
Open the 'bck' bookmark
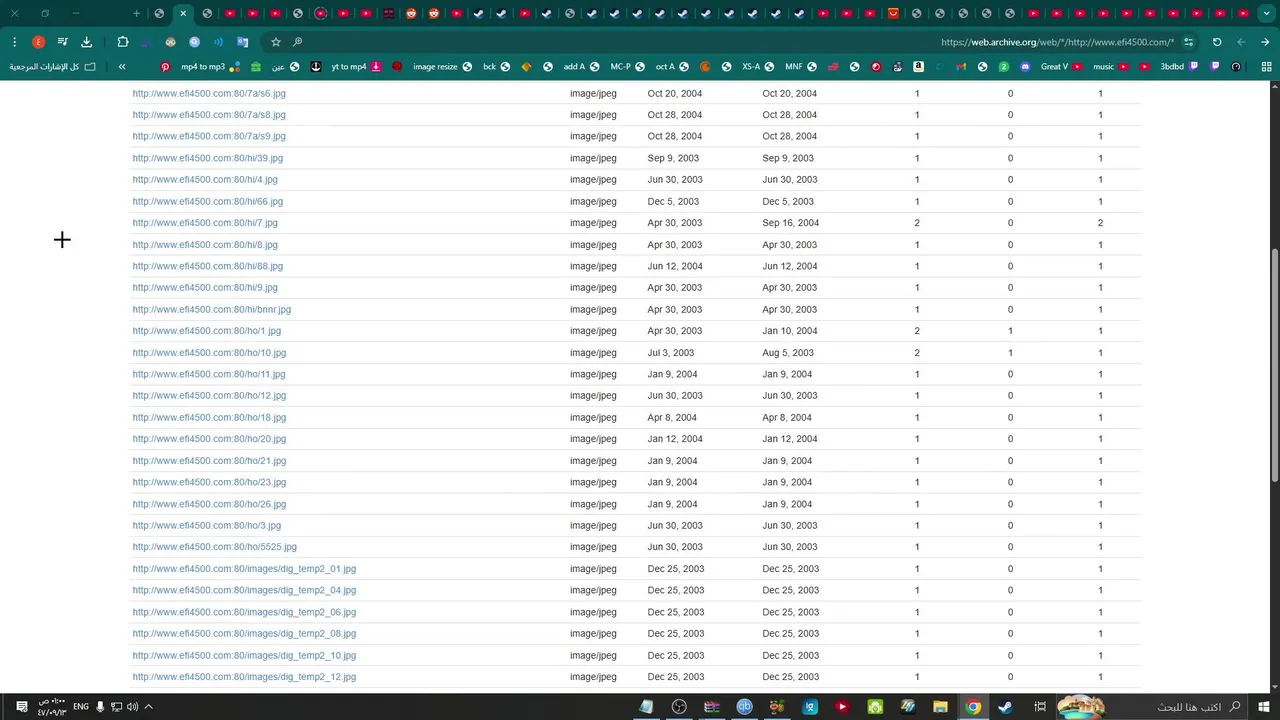[497, 67]
